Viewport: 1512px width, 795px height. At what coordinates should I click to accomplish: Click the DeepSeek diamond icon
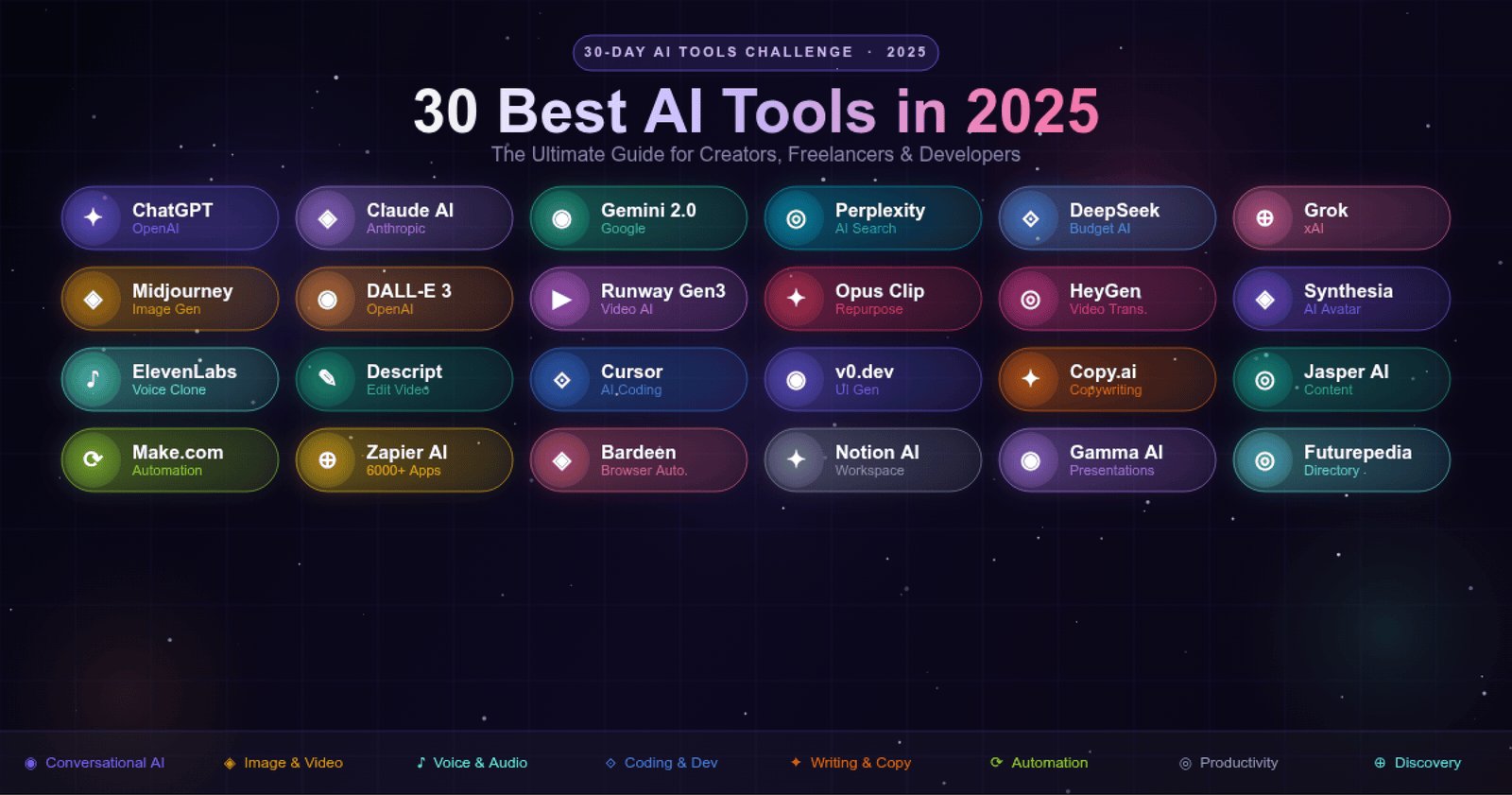[1031, 218]
